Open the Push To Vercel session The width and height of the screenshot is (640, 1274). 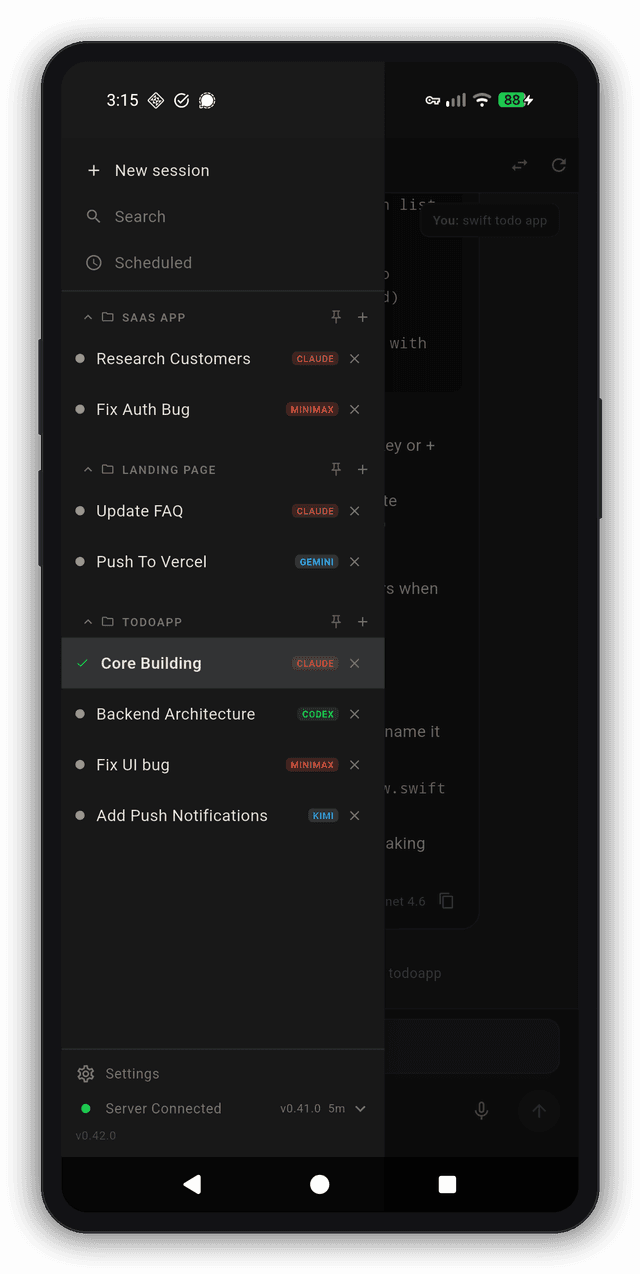point(151,561)
